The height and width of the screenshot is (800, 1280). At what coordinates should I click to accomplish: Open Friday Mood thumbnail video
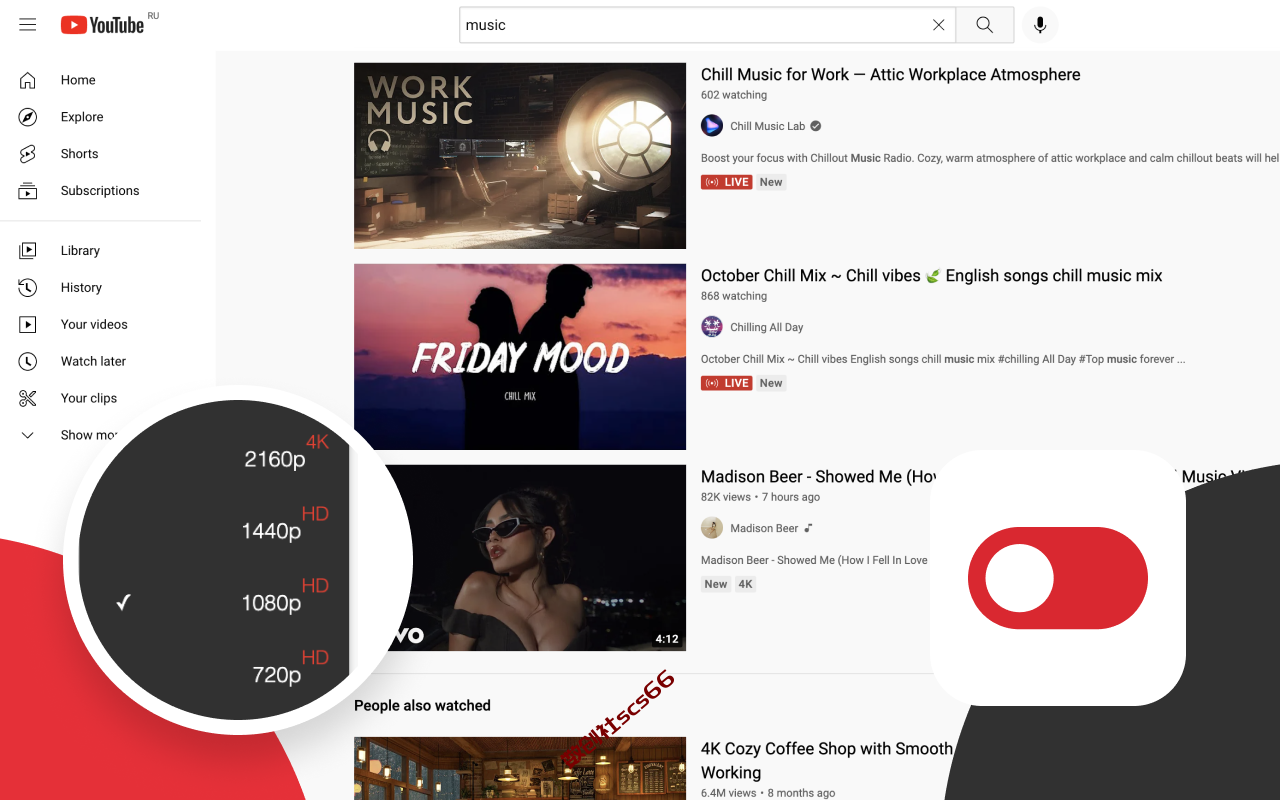pyautogui.click(x=520, y=357)
